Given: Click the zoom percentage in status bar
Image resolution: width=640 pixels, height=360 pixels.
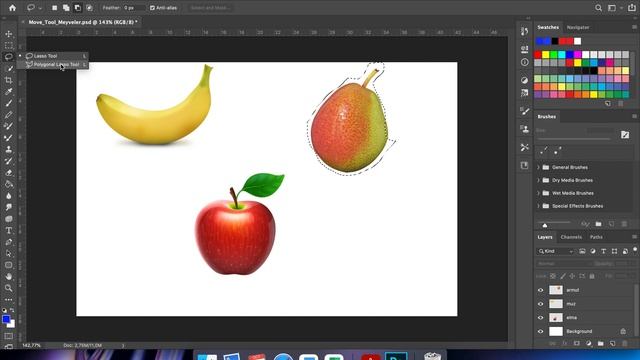Looking at the screenshot, I should (x=31, y=345).
